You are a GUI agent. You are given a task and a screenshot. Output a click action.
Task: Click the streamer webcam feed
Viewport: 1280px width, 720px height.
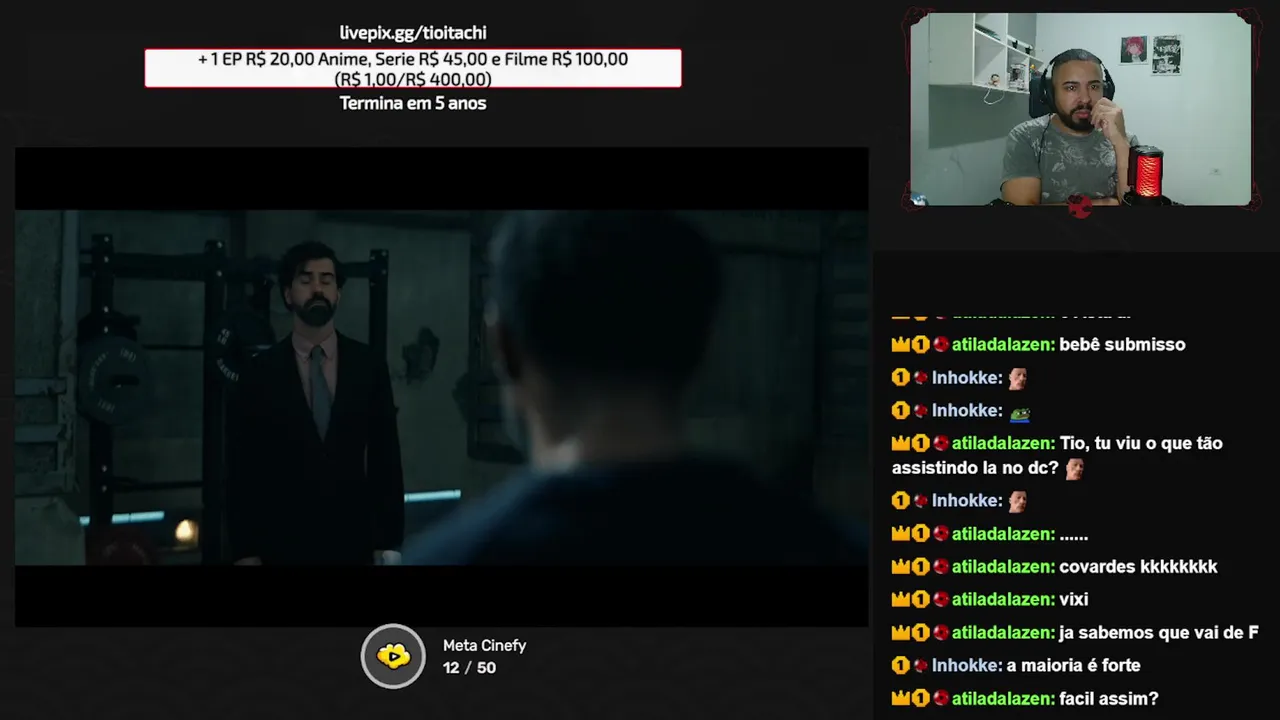click(1081, 109)
